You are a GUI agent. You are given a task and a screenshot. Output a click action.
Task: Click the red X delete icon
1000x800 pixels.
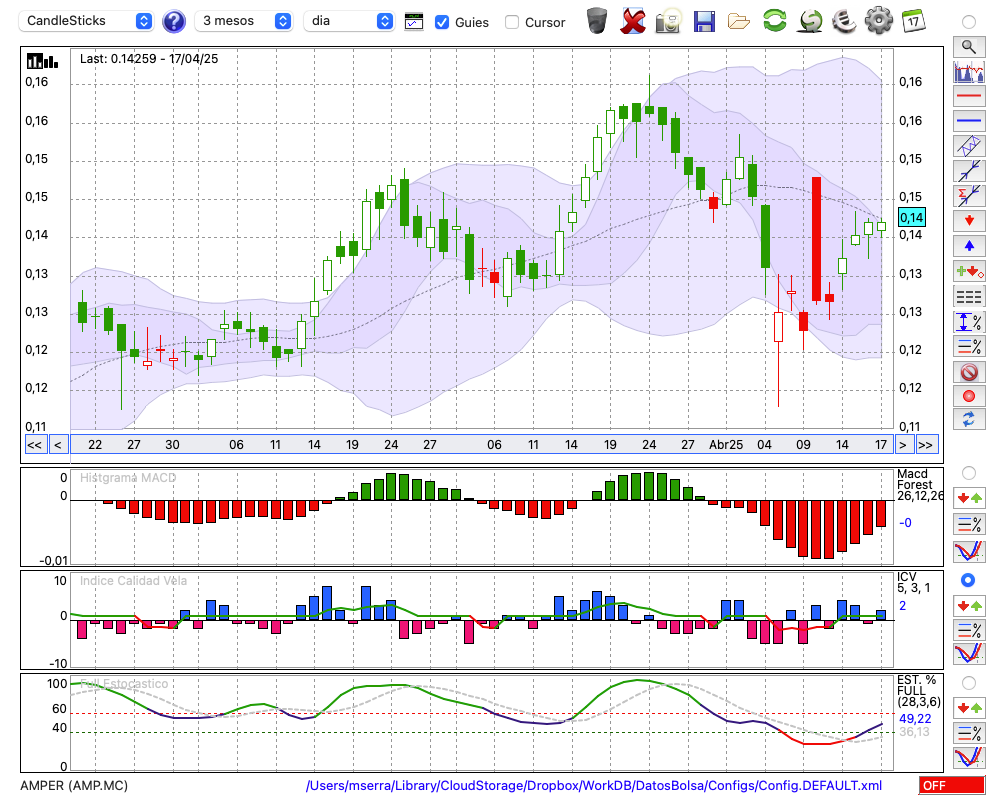pyautogui.click(x=633, y=21)
